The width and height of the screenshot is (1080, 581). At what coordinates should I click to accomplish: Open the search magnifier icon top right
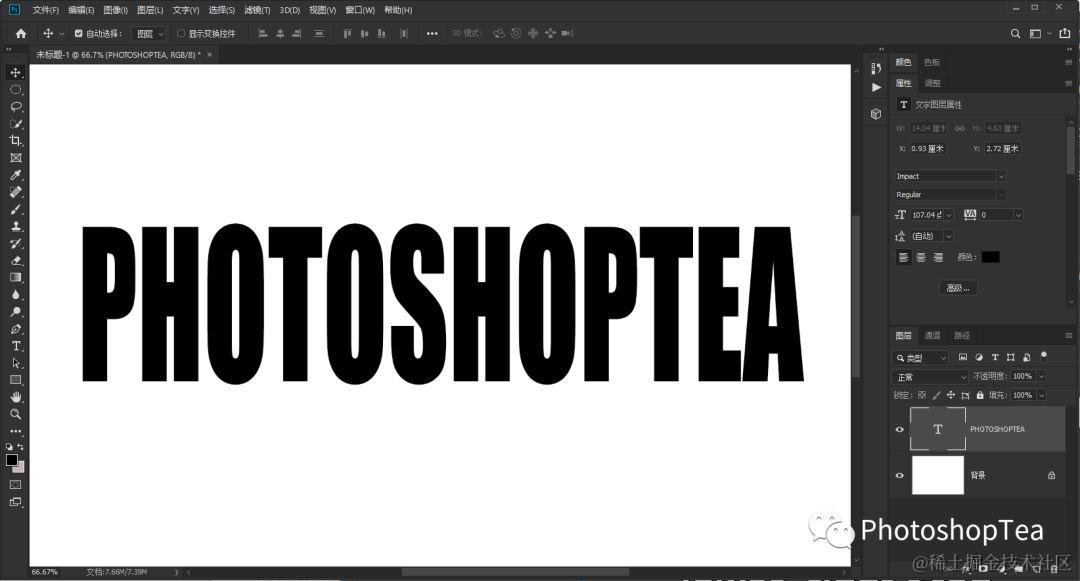1015,33
